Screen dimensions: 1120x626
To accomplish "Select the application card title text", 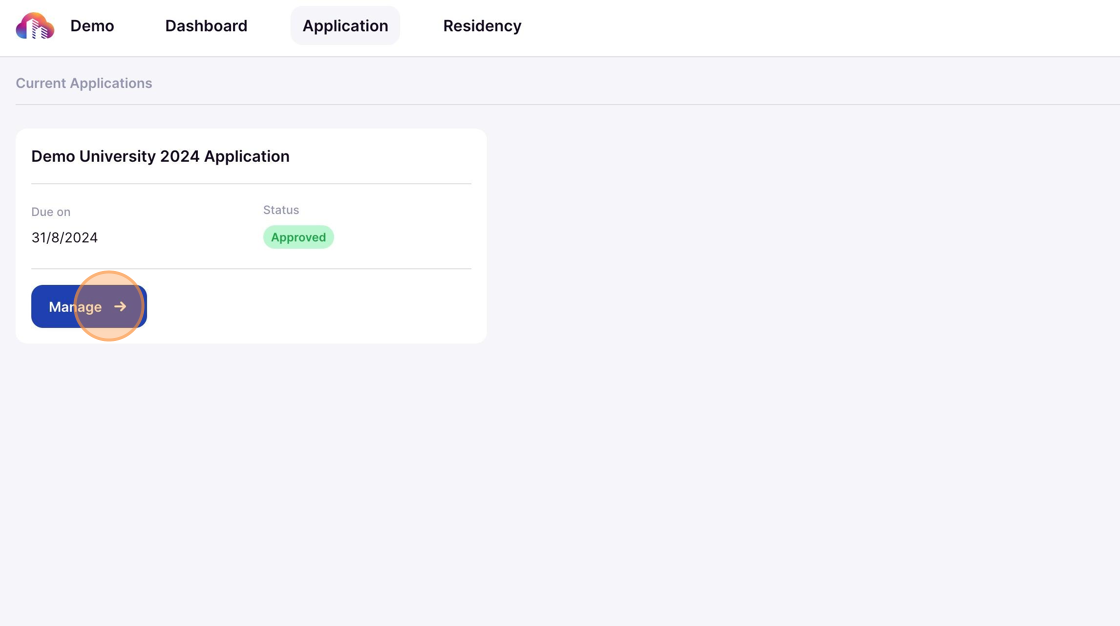I will pyautogui.click(x=160, y=156).
